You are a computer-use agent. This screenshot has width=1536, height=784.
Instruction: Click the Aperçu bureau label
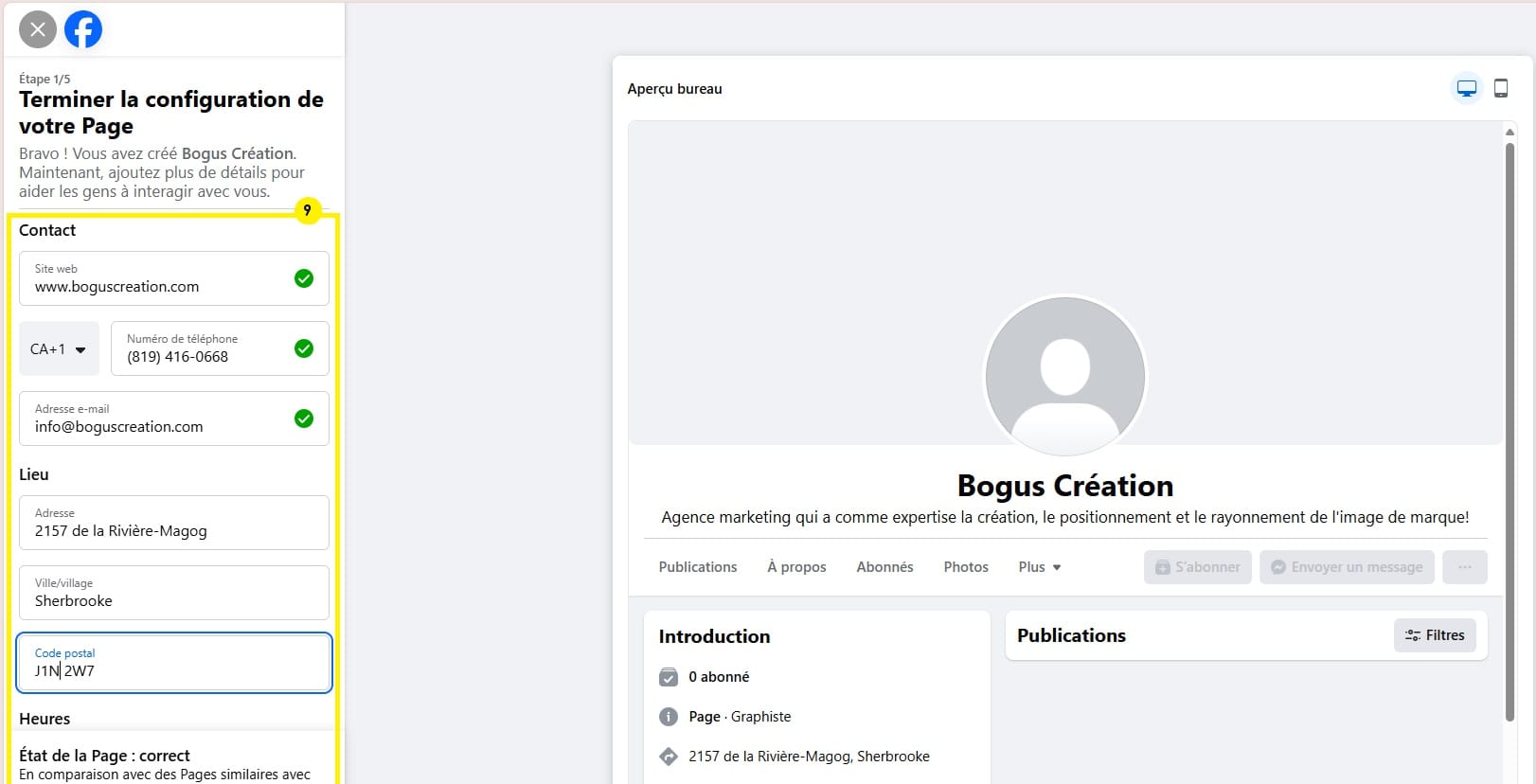point(674,89)
